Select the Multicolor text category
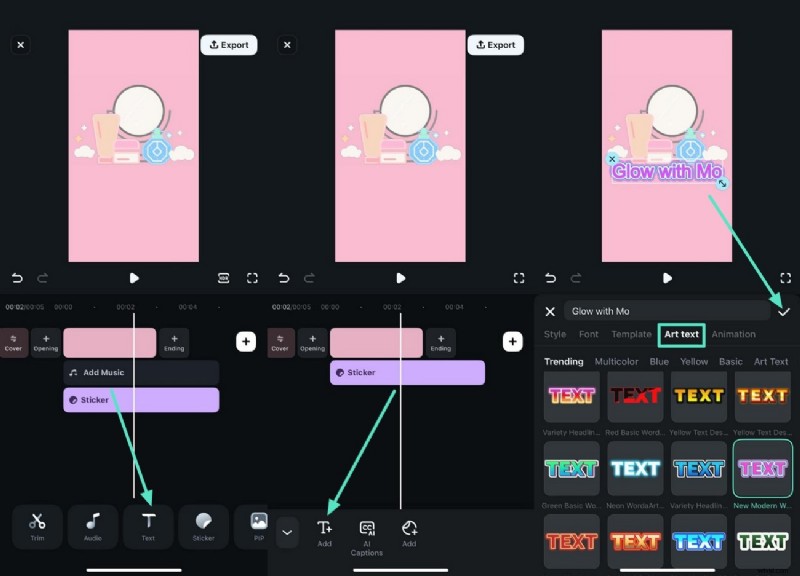Screen dimensions: 800x576 (x=617, y=361)
